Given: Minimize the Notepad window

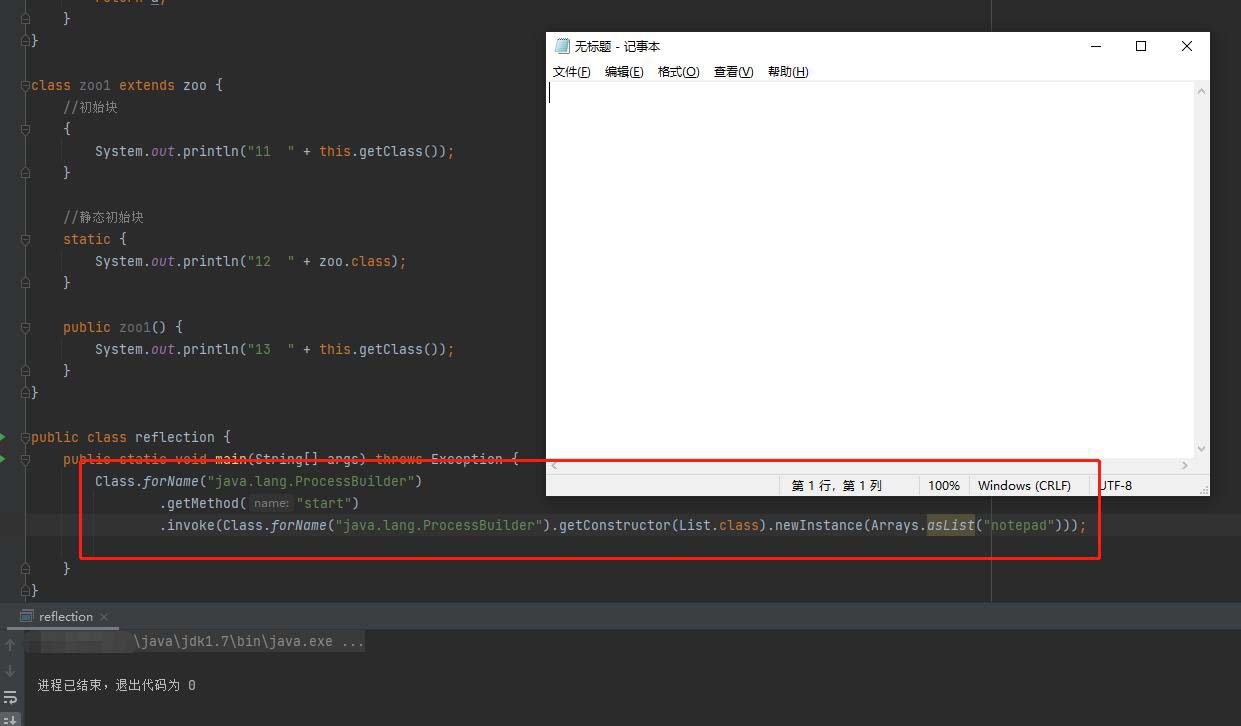Looking at the screenshot, I should pyautogui.click(x=1096, y=46).
